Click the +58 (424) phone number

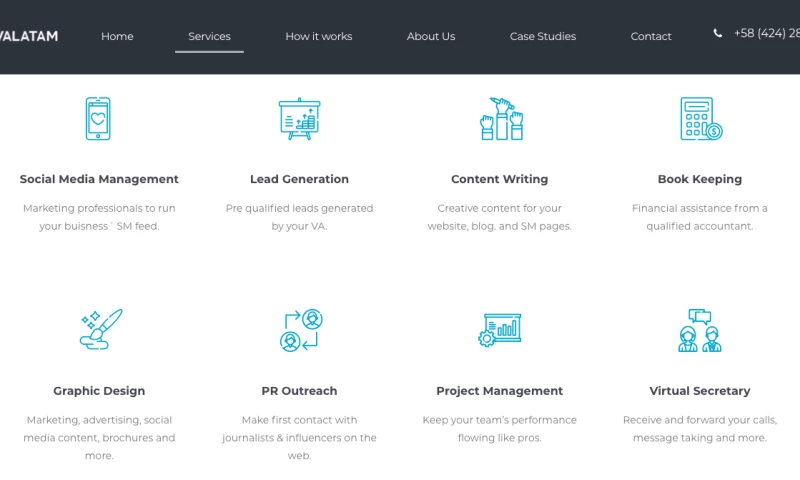click(766, 33)
